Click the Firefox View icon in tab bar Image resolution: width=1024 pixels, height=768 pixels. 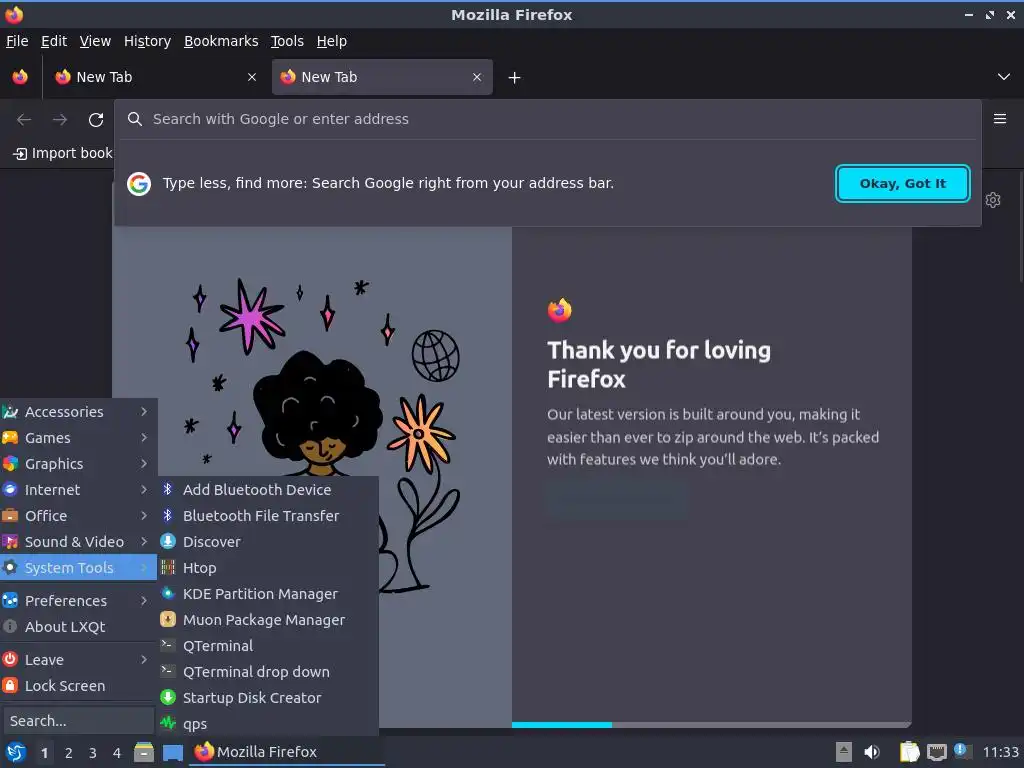[x=20, y=77]
